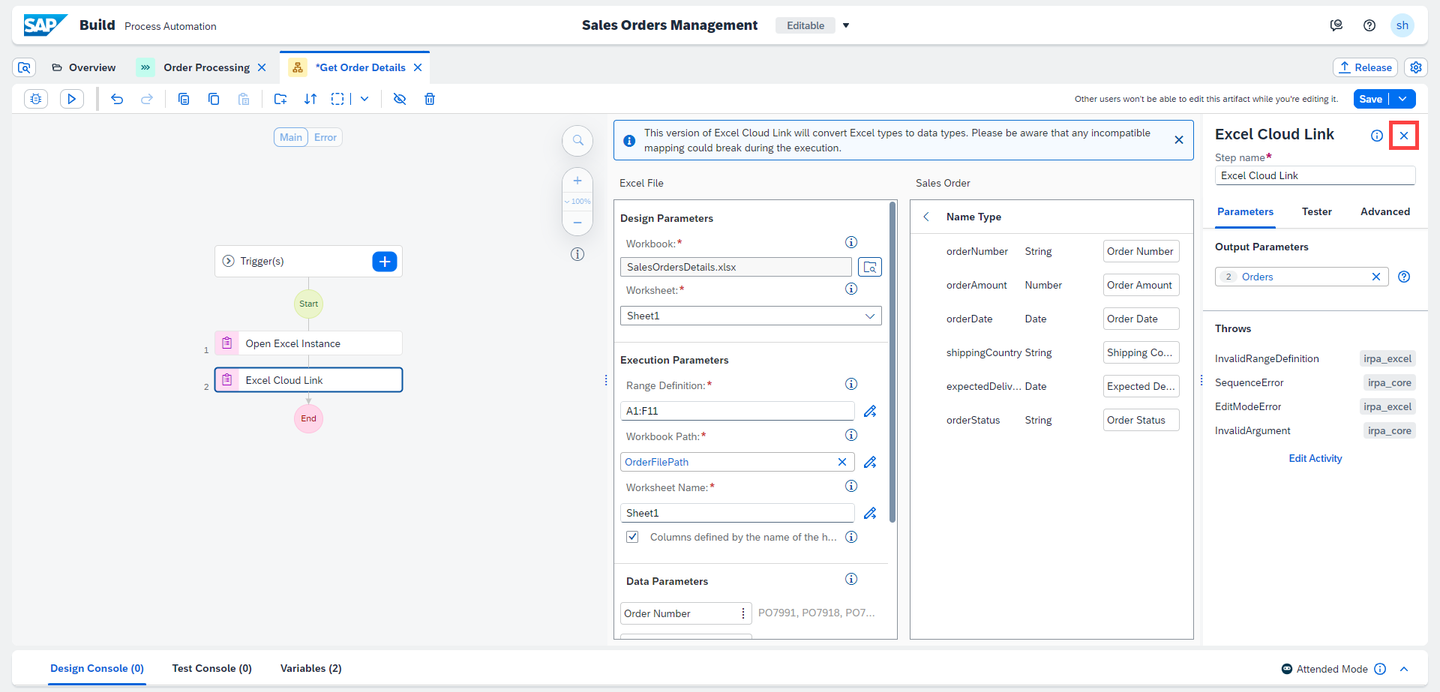Screen dimensions: 1440x692
Task: Undo the last action
Action: pyautogui.click(x=117, y=99)
